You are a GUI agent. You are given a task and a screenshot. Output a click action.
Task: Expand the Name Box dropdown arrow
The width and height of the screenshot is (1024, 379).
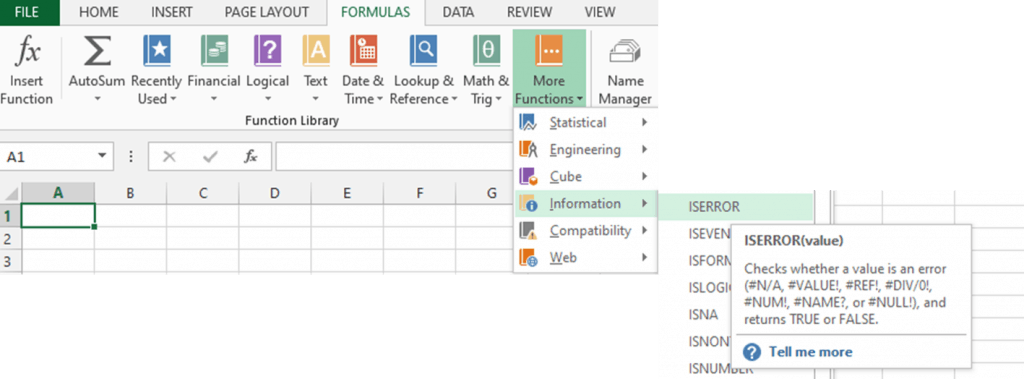point(101,156)
